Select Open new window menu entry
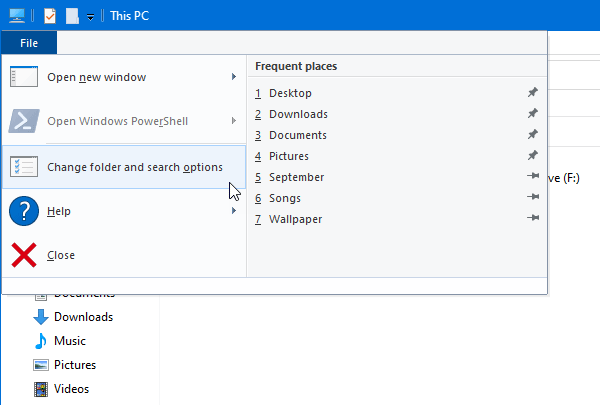Screen dimensions: 600x405 tap(124, 77)
